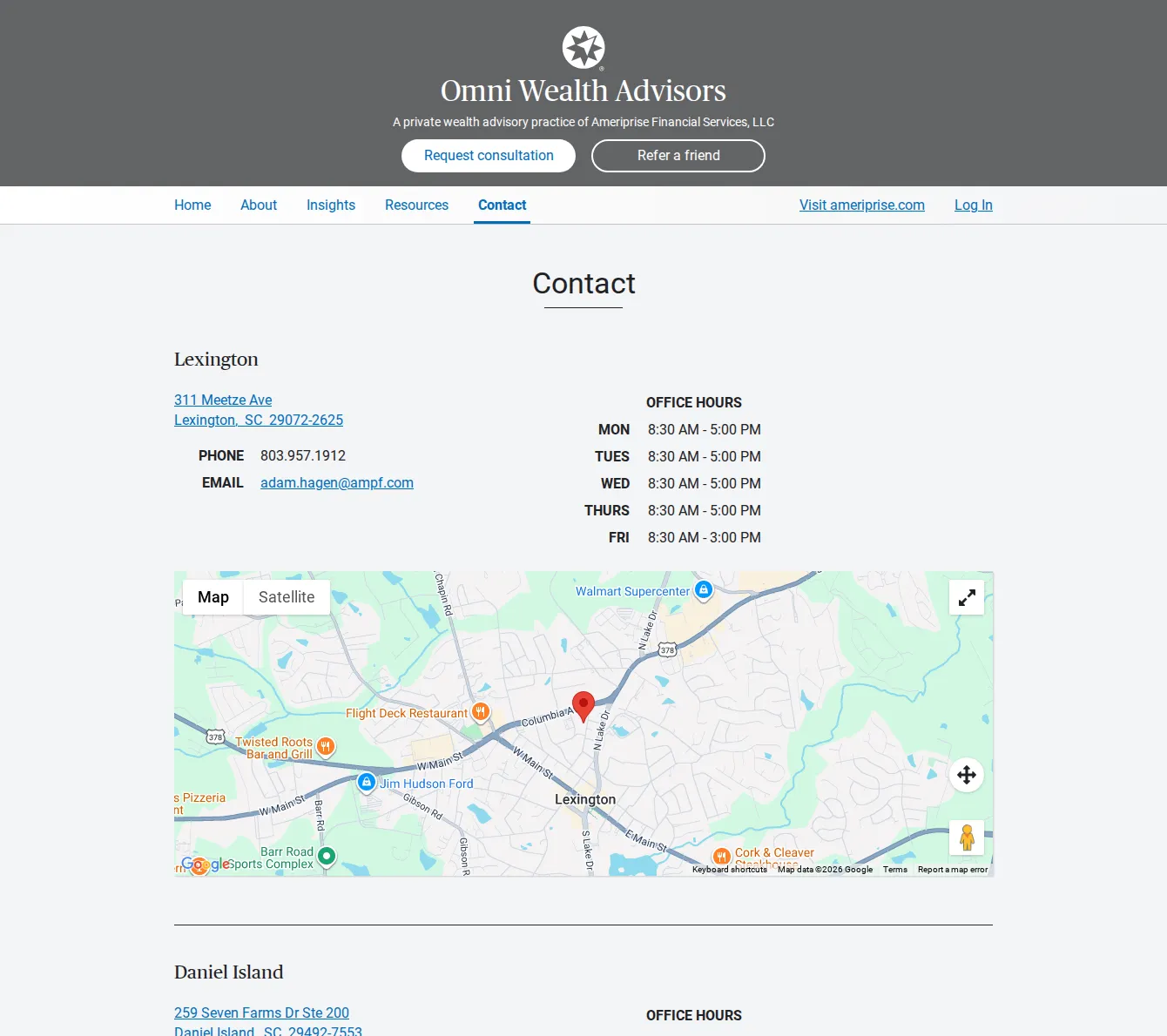
Task: Switch map to Satellite view
Action: coord(287,597)
